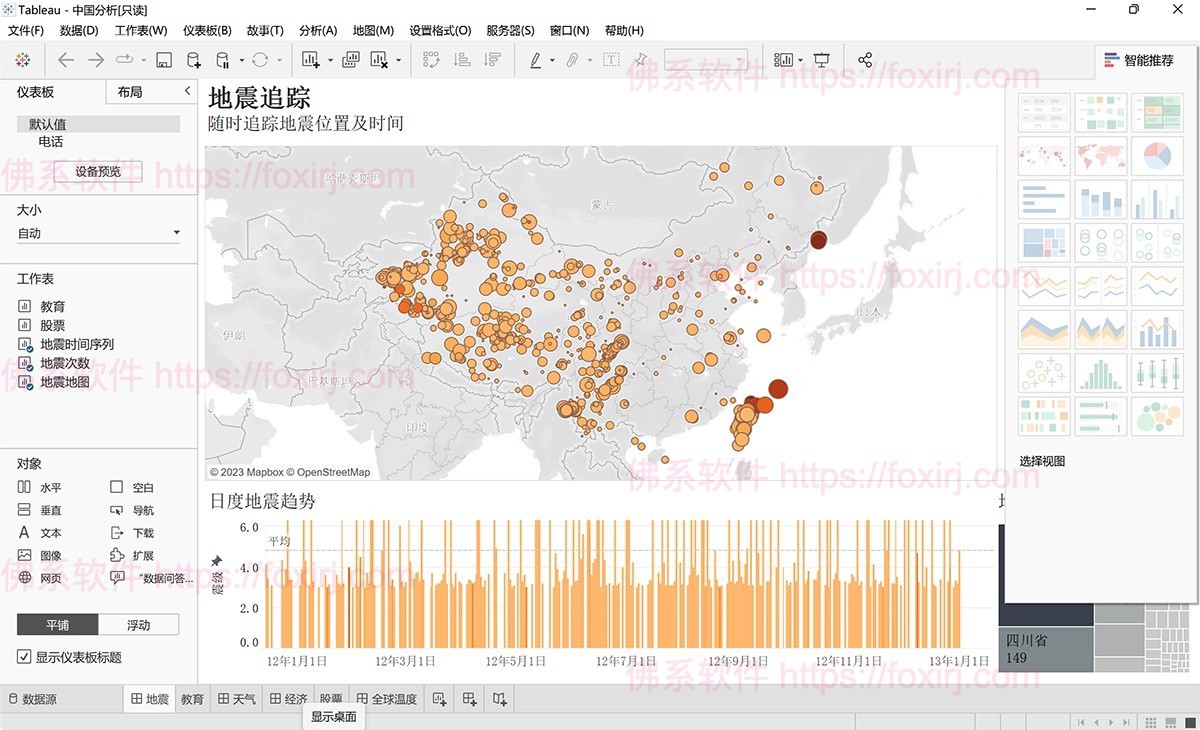Screen dimensions: 1200x730
Task: Switch layout mode to 浮动
Action: tap(139, 624)
